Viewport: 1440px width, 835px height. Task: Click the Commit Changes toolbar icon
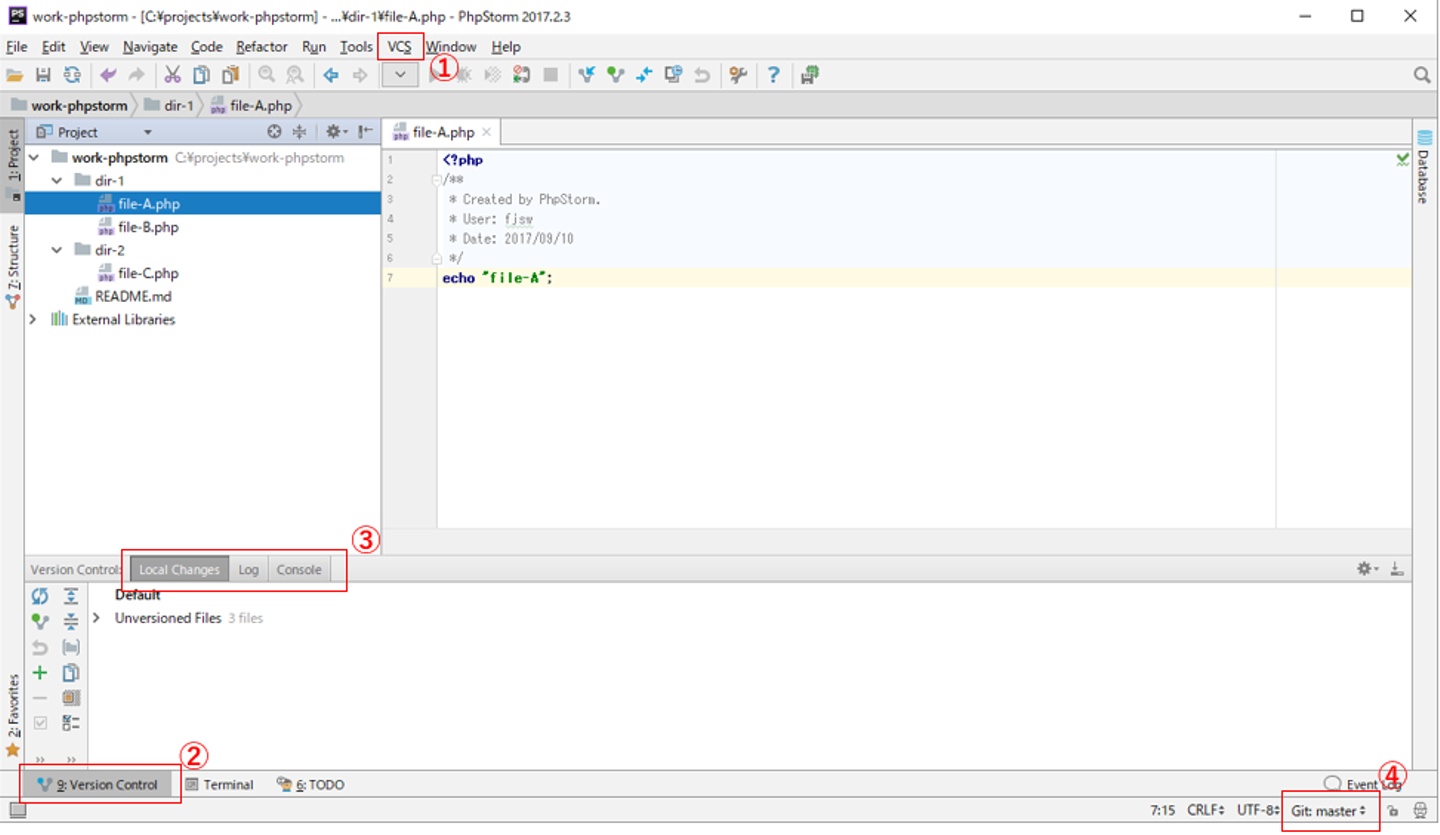point(615,75)
